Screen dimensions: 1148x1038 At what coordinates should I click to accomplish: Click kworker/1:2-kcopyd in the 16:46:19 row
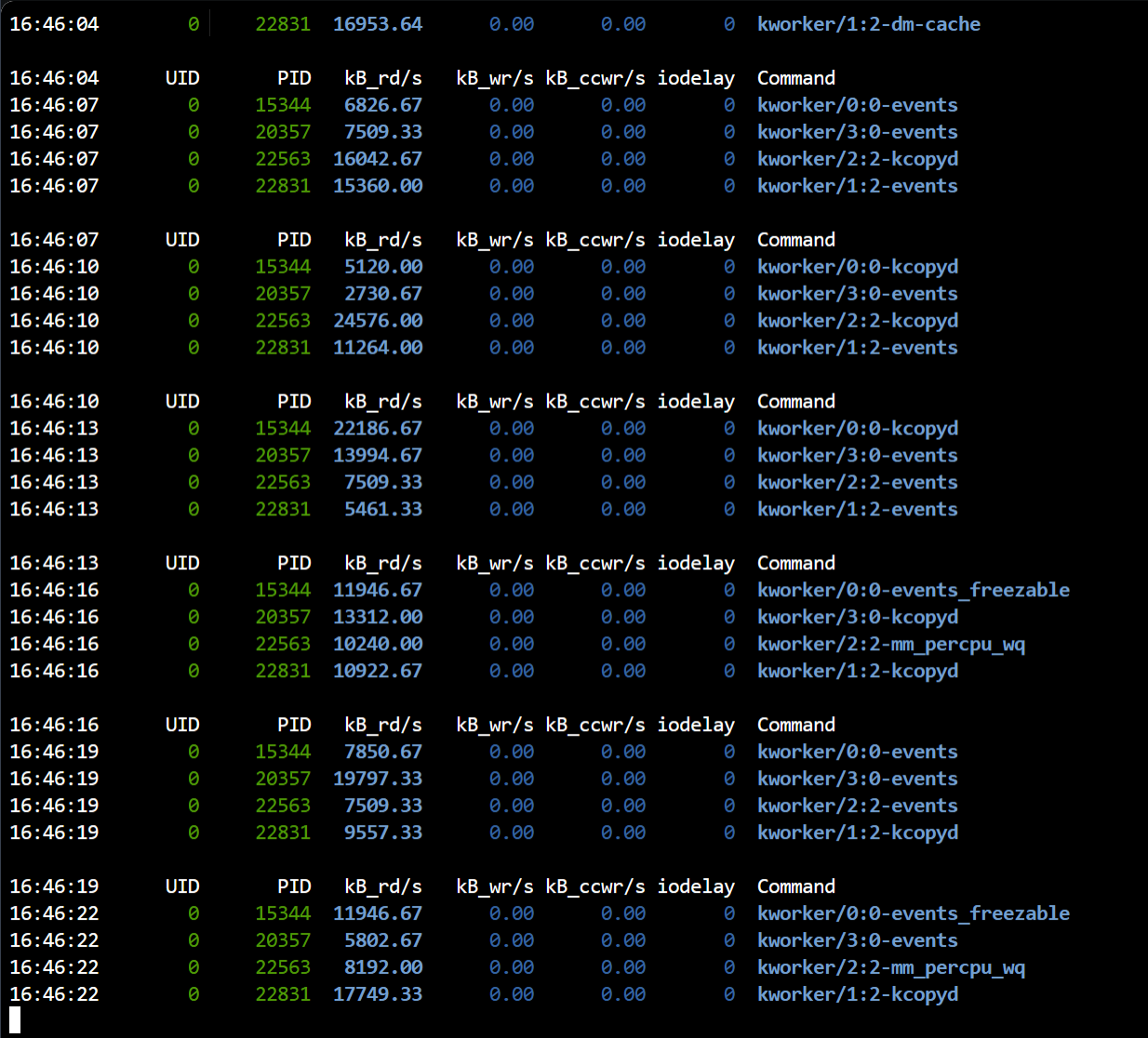[858, 832]
